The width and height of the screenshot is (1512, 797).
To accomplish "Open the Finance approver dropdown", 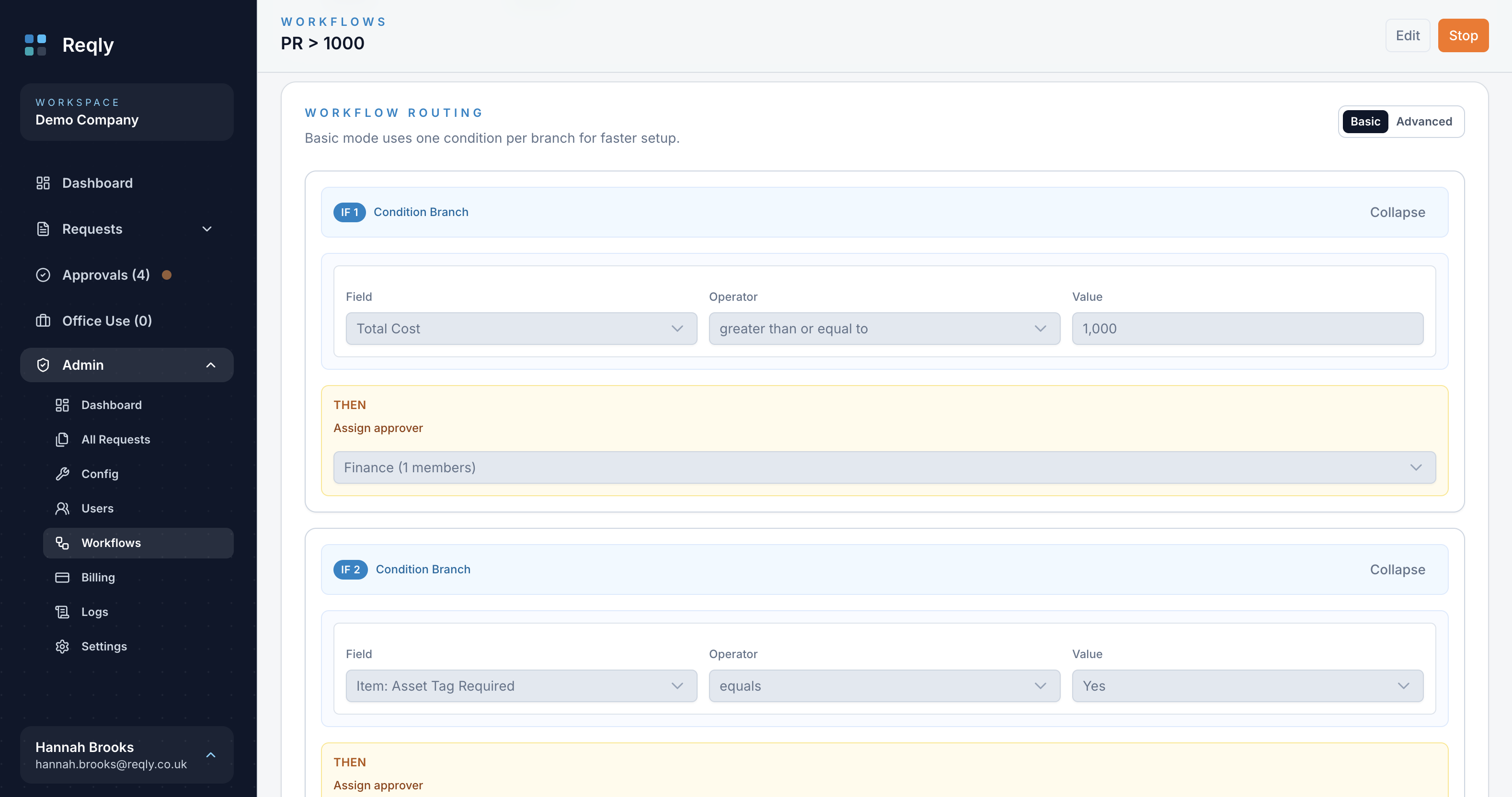I will tap(884, 468).
